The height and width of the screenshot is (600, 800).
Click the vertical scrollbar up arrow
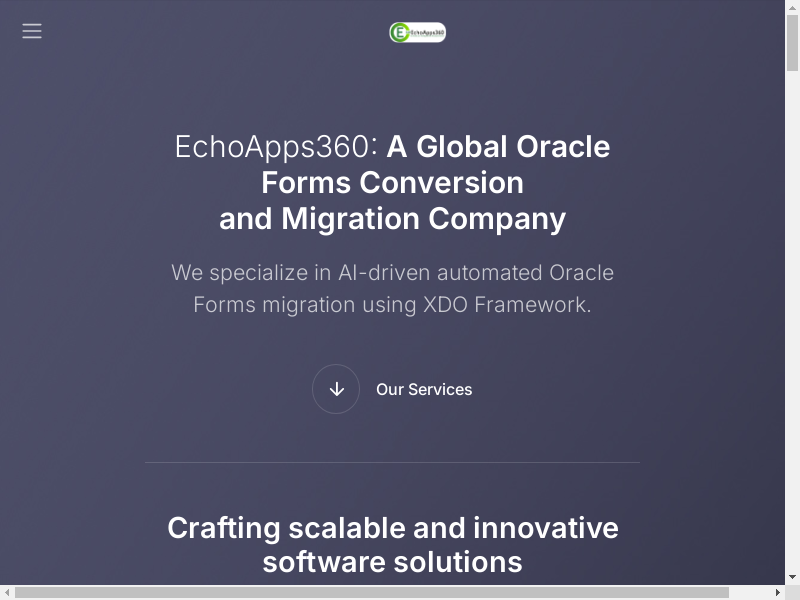[792, 7]
